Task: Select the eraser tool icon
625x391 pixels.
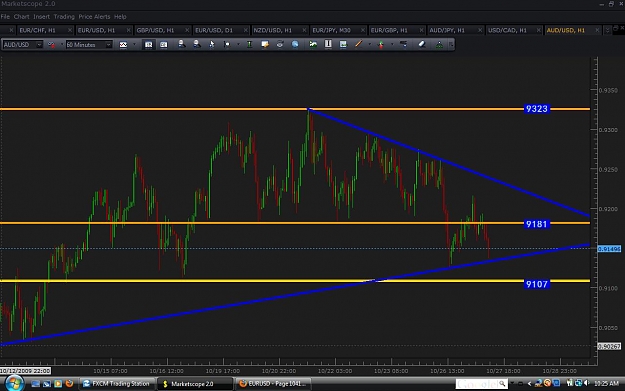Action: (x=422, y=45)
